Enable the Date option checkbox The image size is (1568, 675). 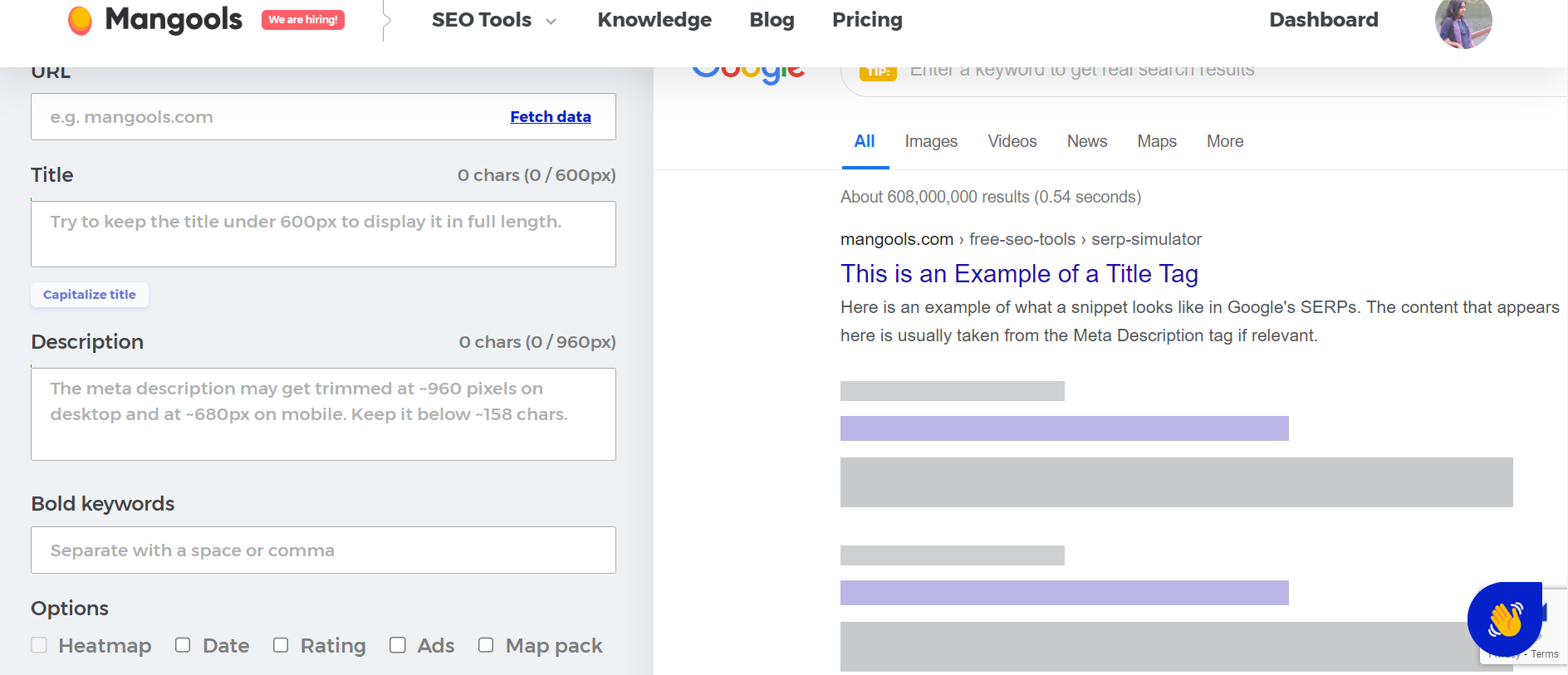pyautogui.click(x=183, y=645)
